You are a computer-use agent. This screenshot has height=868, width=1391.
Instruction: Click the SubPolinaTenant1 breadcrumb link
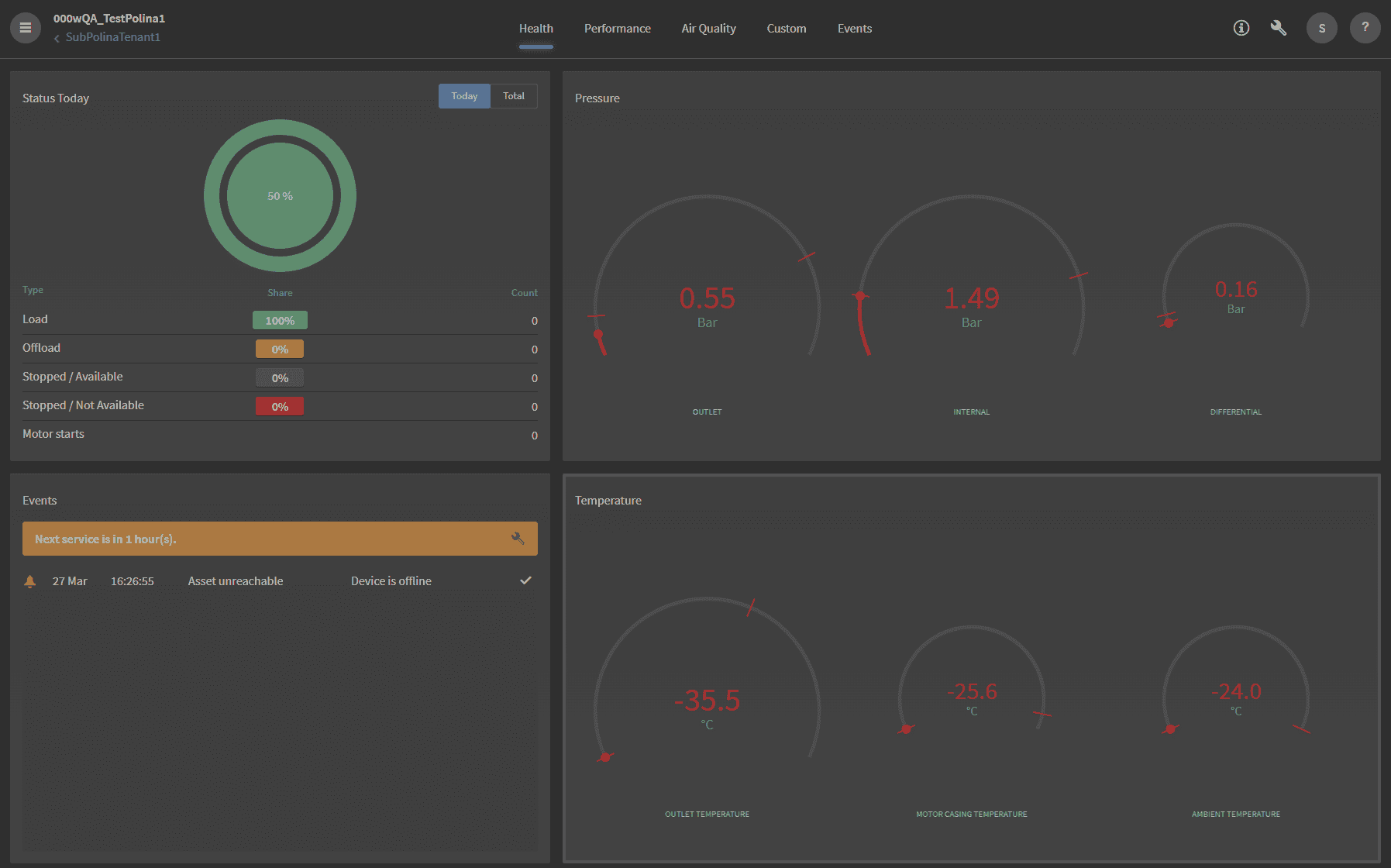point(113,37)
